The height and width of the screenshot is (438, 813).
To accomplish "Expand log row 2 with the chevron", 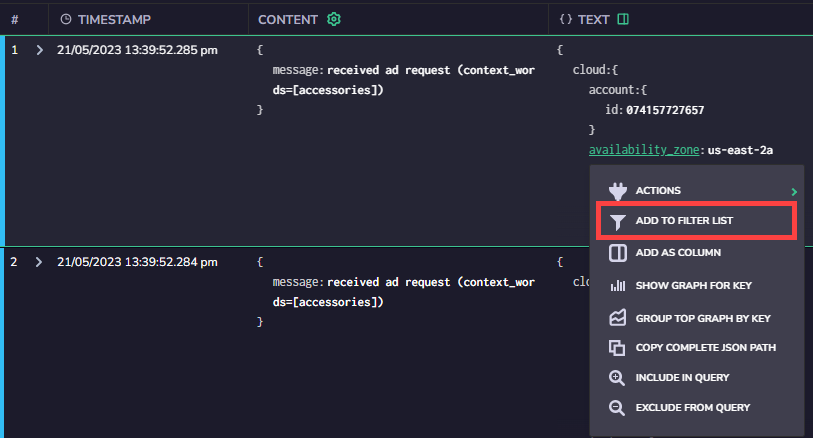I will pos(39,262).
